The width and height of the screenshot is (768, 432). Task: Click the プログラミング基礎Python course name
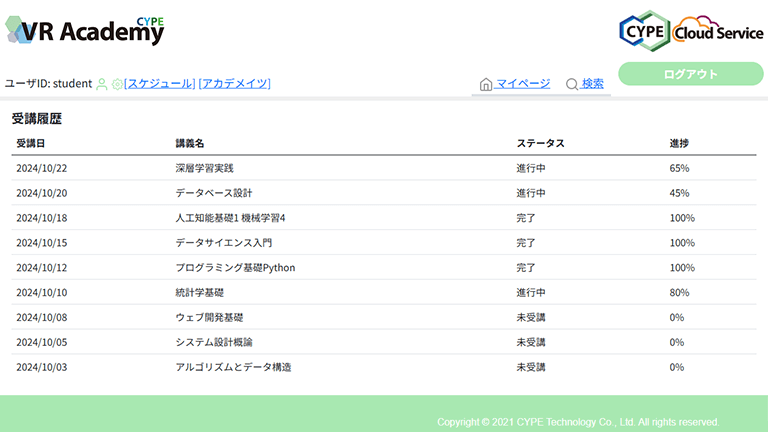[x=235, y=268]
